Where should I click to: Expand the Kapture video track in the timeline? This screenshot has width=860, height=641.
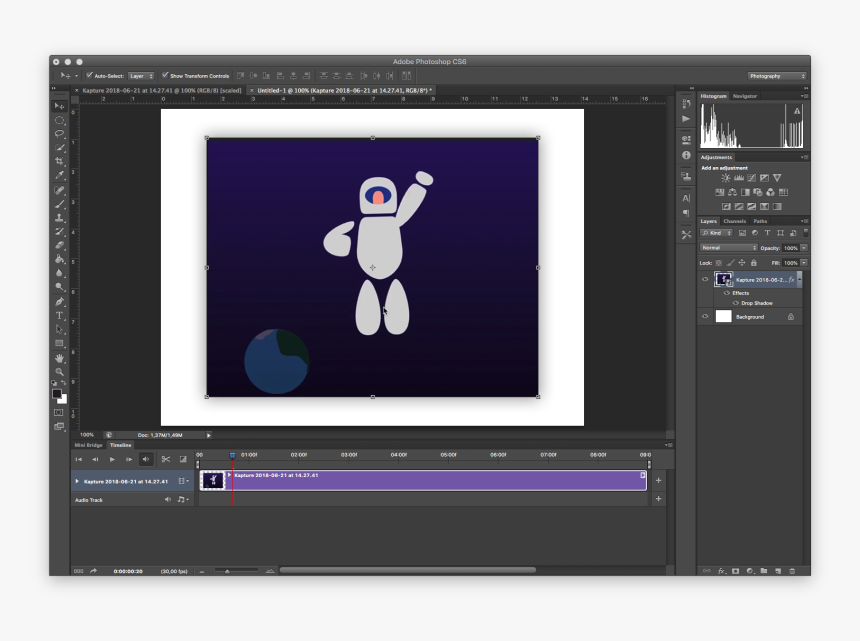pos(77,481)
